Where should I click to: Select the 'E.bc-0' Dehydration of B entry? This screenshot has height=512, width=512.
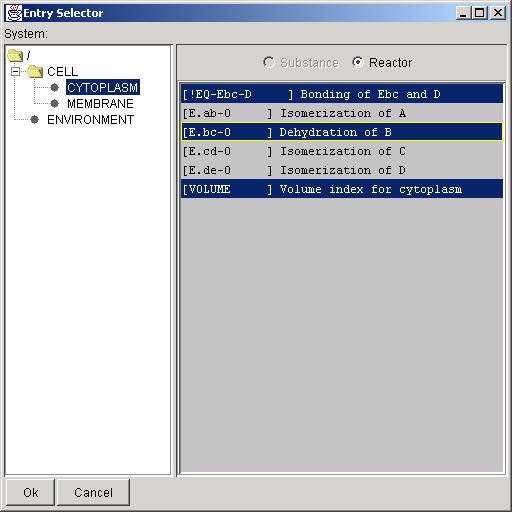[342, 132]
